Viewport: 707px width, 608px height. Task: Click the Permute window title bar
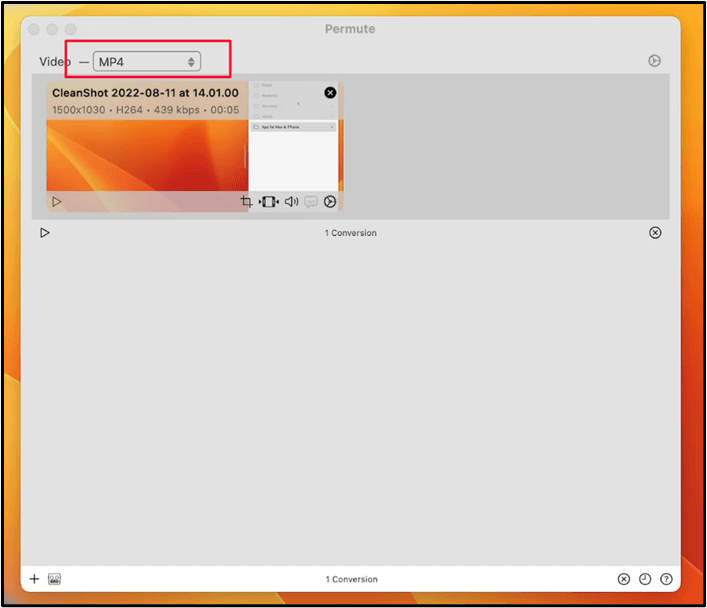[x=352, y=29]
